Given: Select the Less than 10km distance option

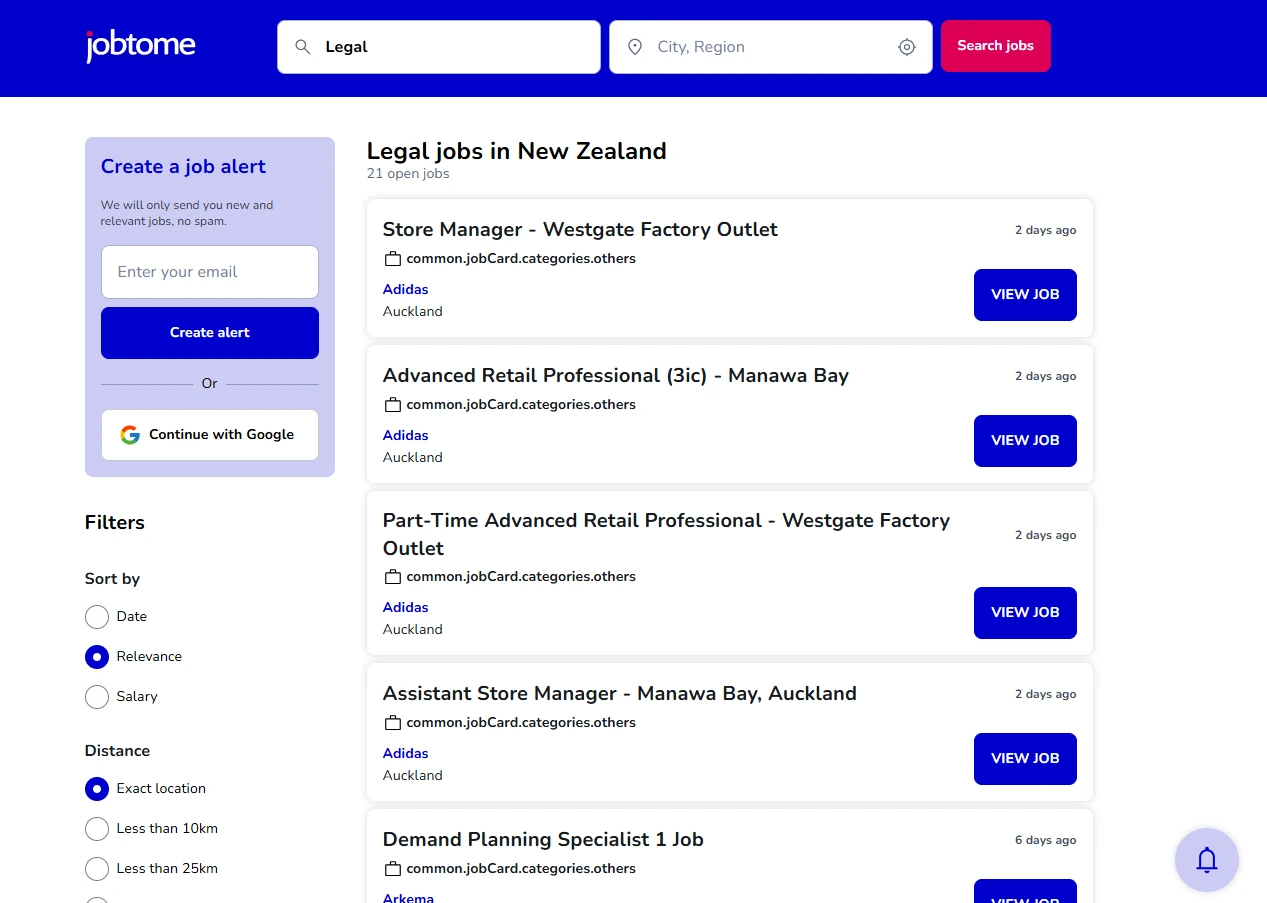Looking at the screenshot, I should 97,829.
